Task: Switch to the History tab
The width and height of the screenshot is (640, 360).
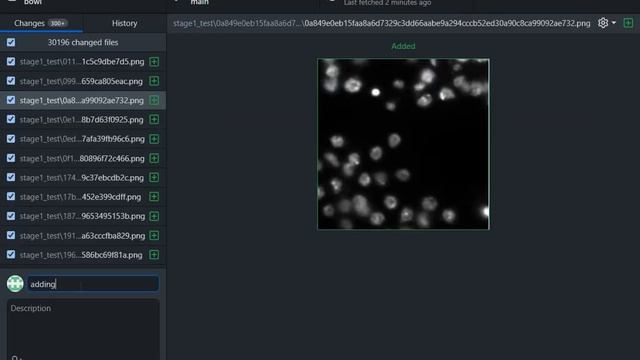Action: [x=124, y=23]
